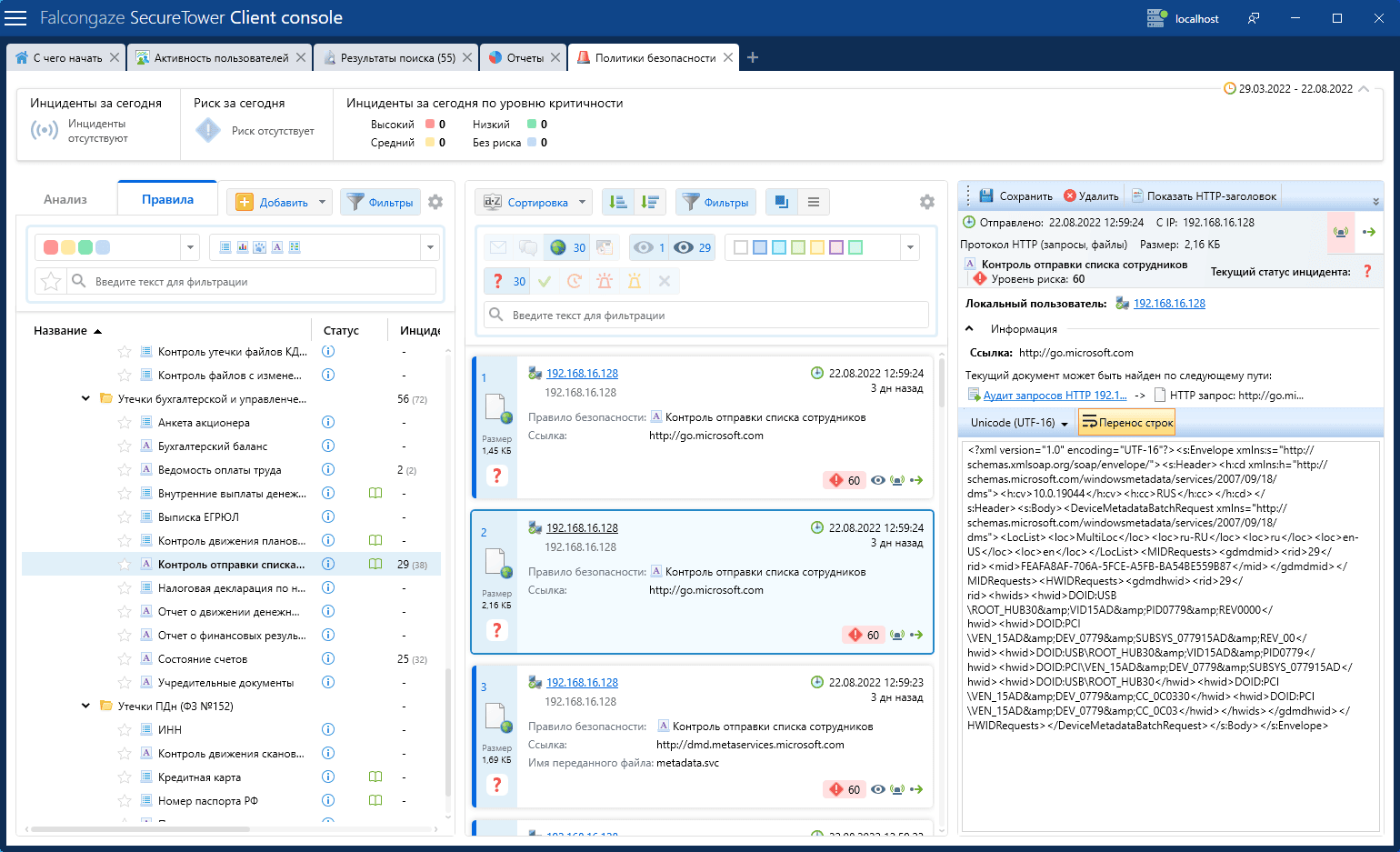Open the Сортировка dropdown
Image resolution: width=1400 pixels, height=852 pixels.
point(535,202)
